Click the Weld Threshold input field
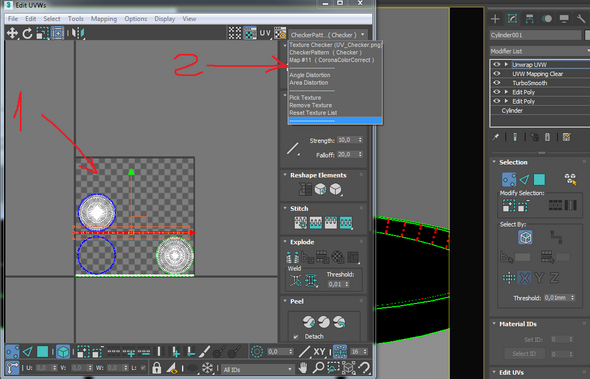Viewport: 590px width, 379px height. [x=335, y=284]
